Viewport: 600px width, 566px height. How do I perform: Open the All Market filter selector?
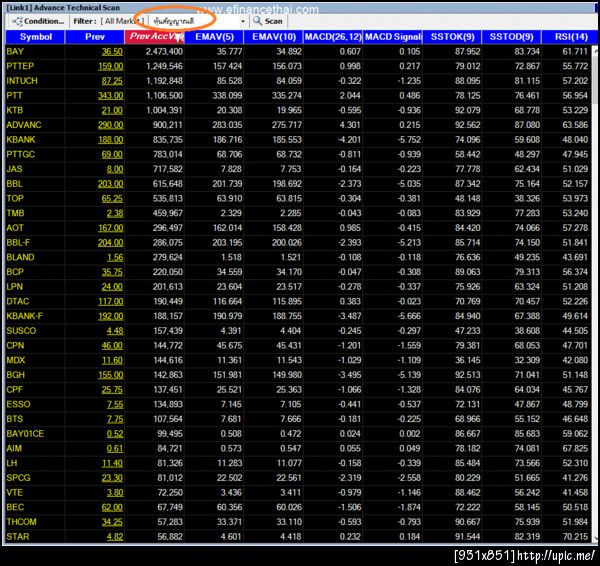(x=122, y=21)
